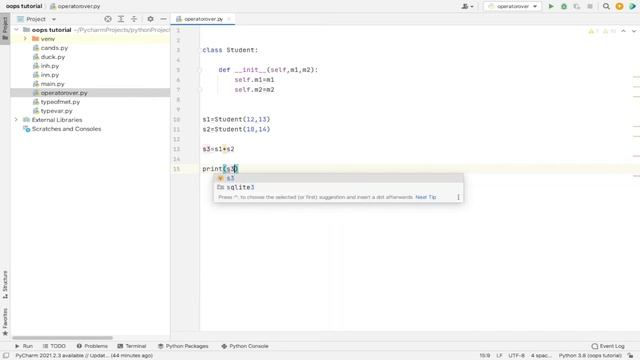Click the lock icon in status bar
The image size is (640, 360).
click(631, 356)
